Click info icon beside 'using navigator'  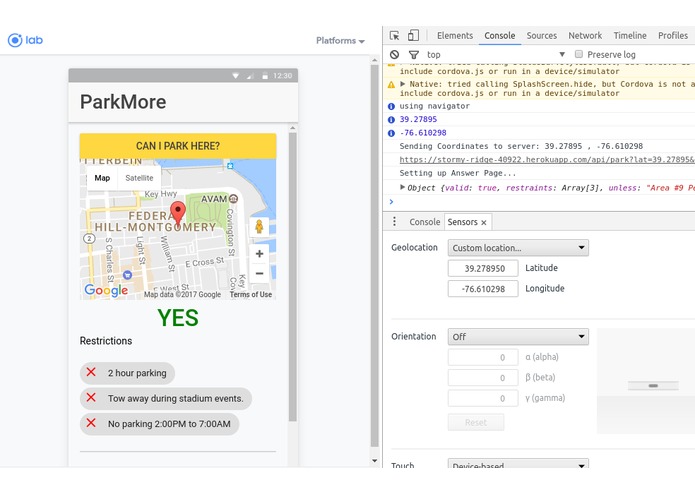391,106
